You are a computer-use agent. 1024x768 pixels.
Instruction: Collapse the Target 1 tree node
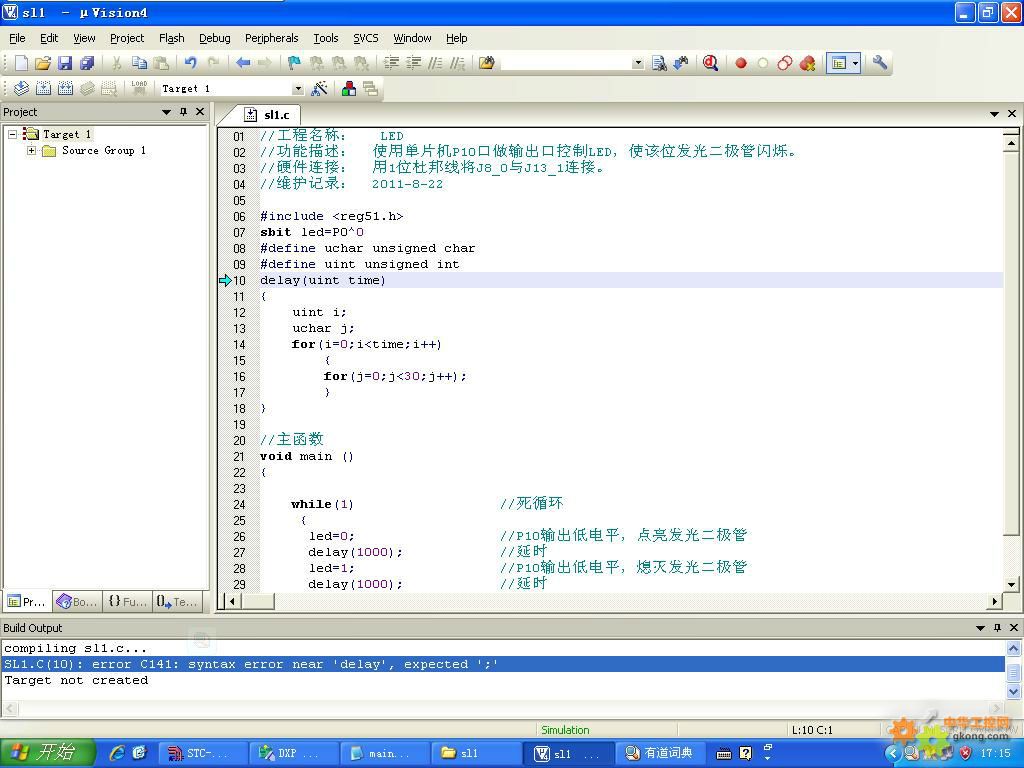point(12,134)
